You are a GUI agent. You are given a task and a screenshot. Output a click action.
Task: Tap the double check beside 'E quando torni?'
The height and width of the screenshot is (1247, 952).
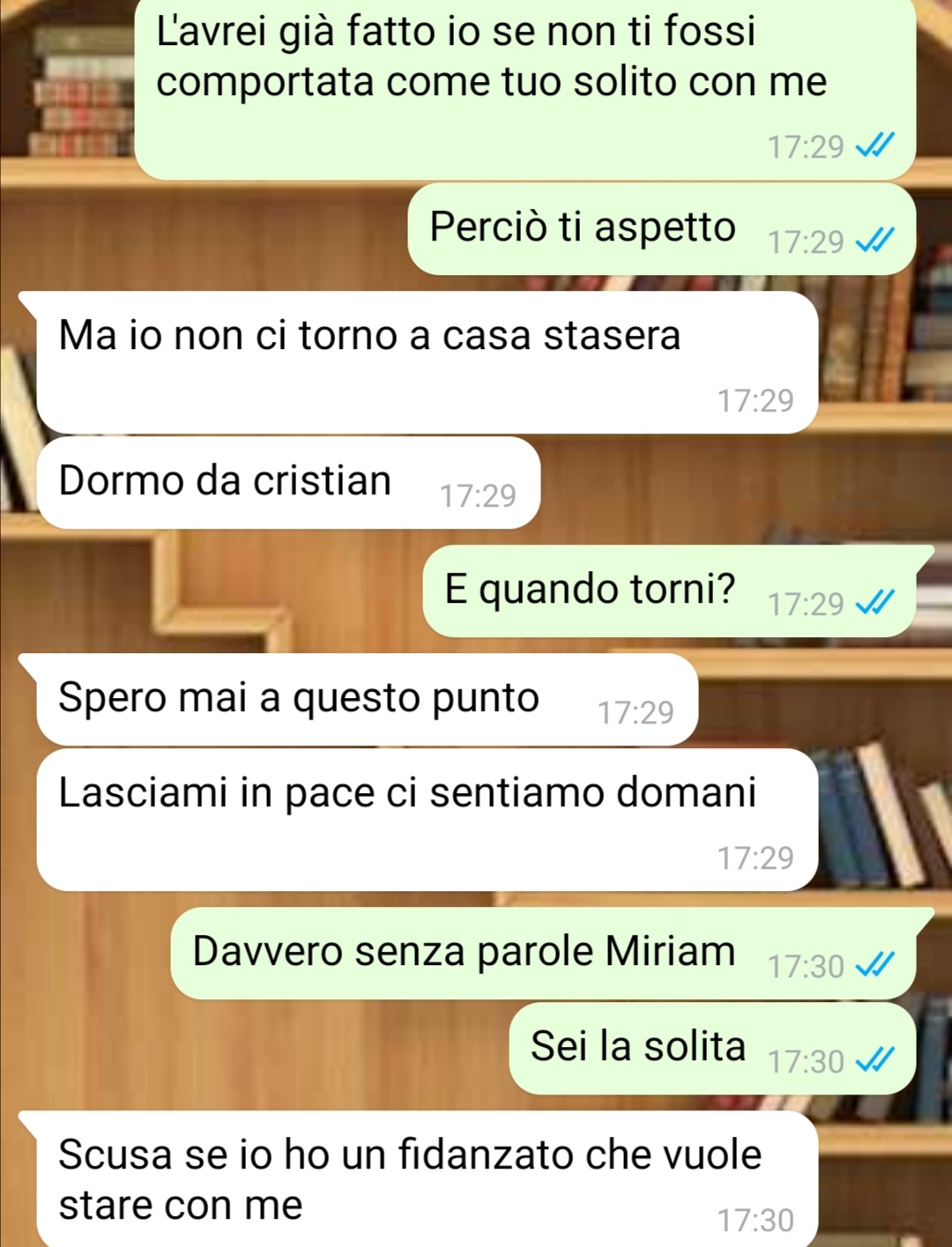tap(875, 603)
